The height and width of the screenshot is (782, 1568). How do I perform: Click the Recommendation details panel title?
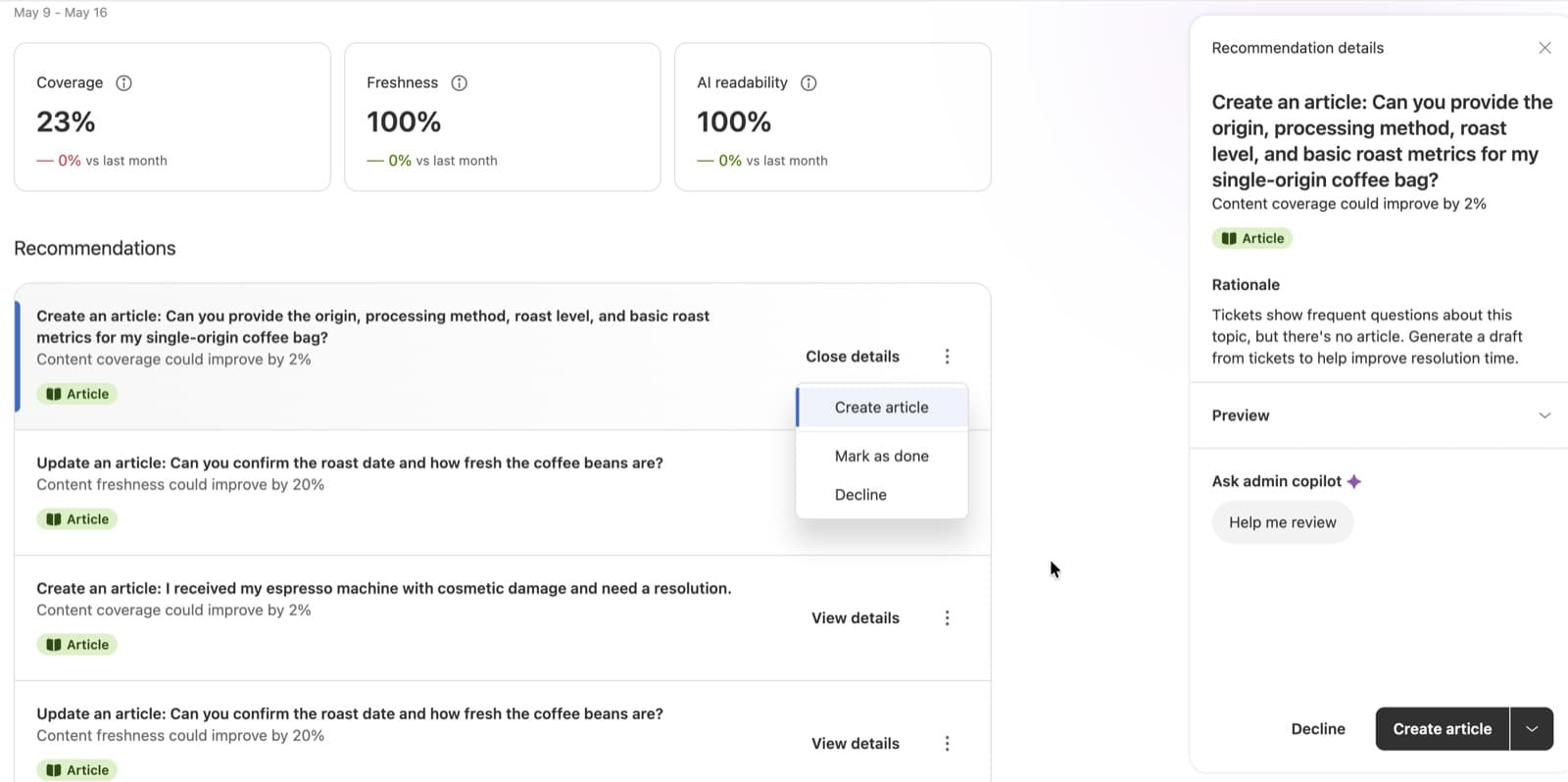(1298, 48)
